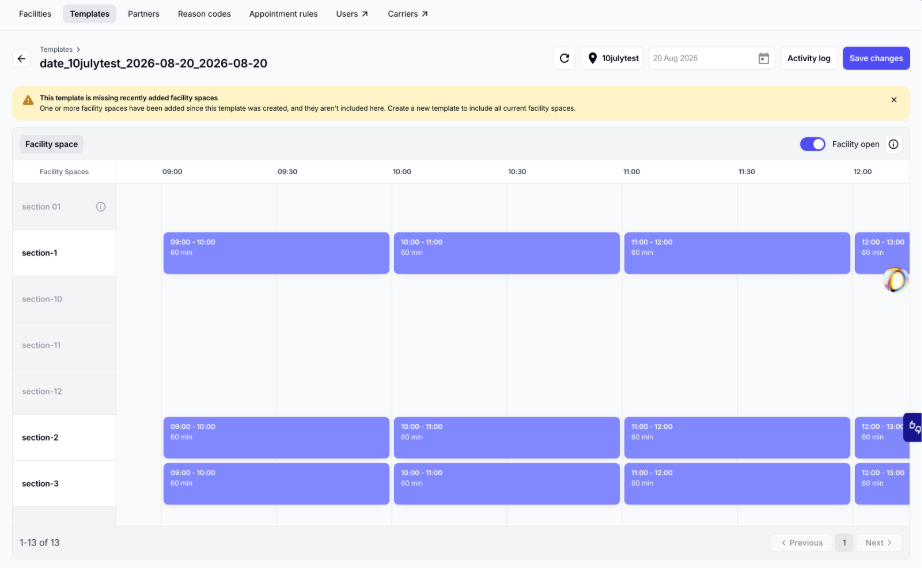Viewport: 922px width, 568px height.
Task: Click the Previous pagination button
Action: pyautogui.click(x=801, y=543)
